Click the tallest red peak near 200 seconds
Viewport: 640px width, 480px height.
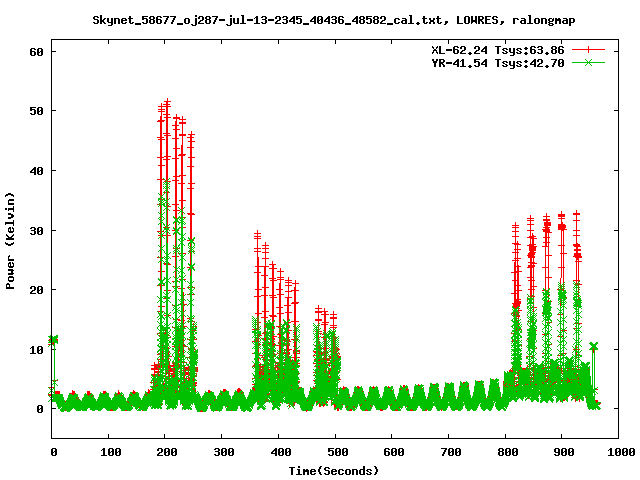pyautogui.click(x=167, y=102)
